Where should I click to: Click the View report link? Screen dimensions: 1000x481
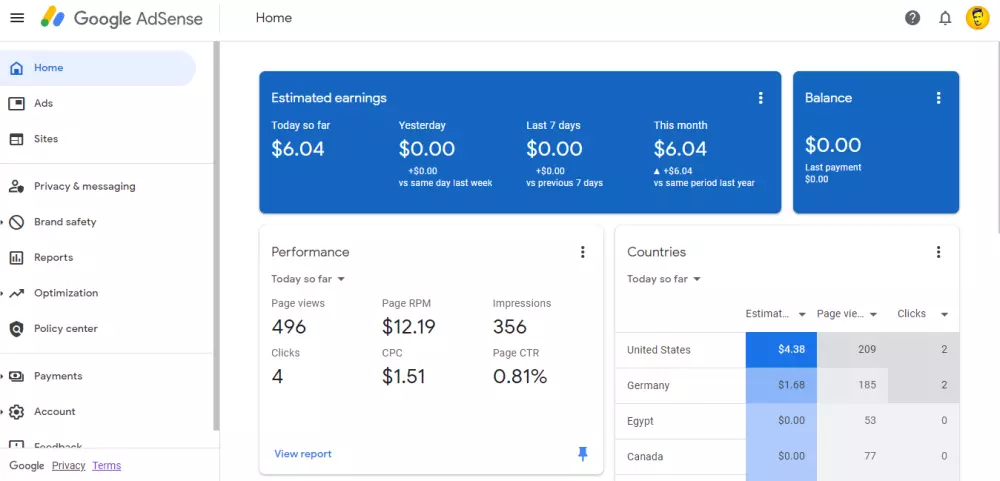(303, 454)
